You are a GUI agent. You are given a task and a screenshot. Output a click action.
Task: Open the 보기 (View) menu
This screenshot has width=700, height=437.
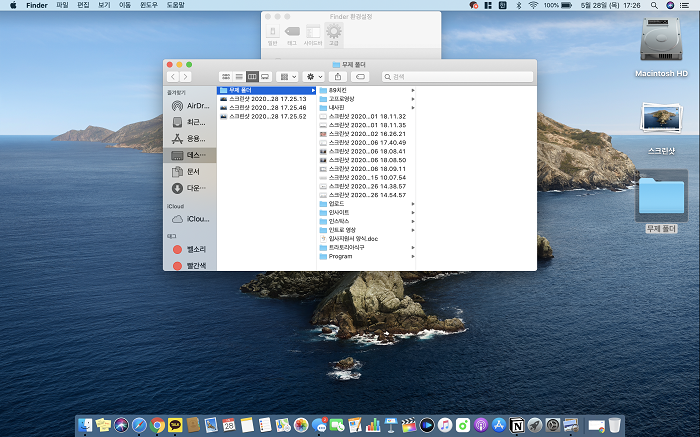click(104, 5)
